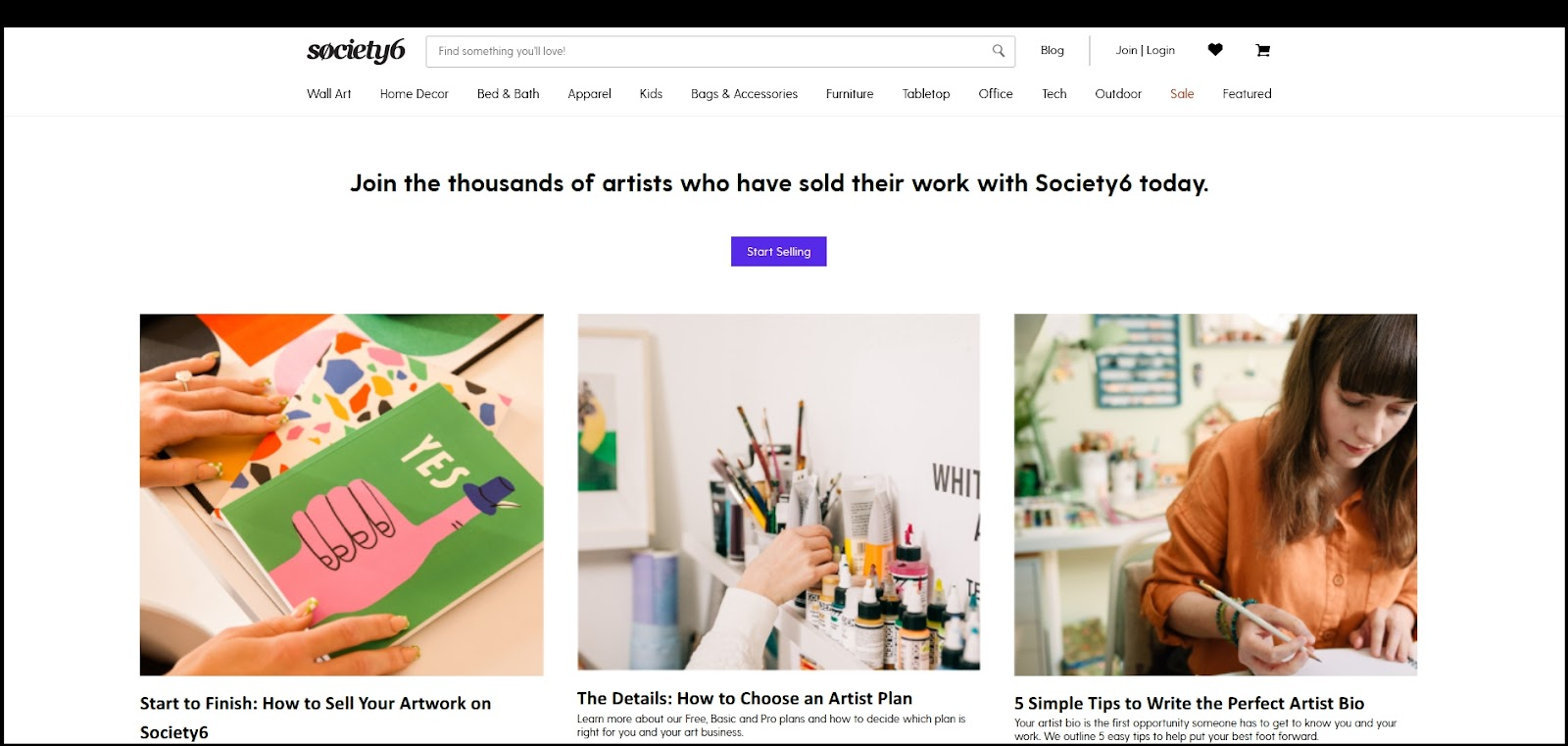Open the artist bio article thumbnail
Image resolution: width=1568 pixels, height=746 pixels.
coord(1214,493)
